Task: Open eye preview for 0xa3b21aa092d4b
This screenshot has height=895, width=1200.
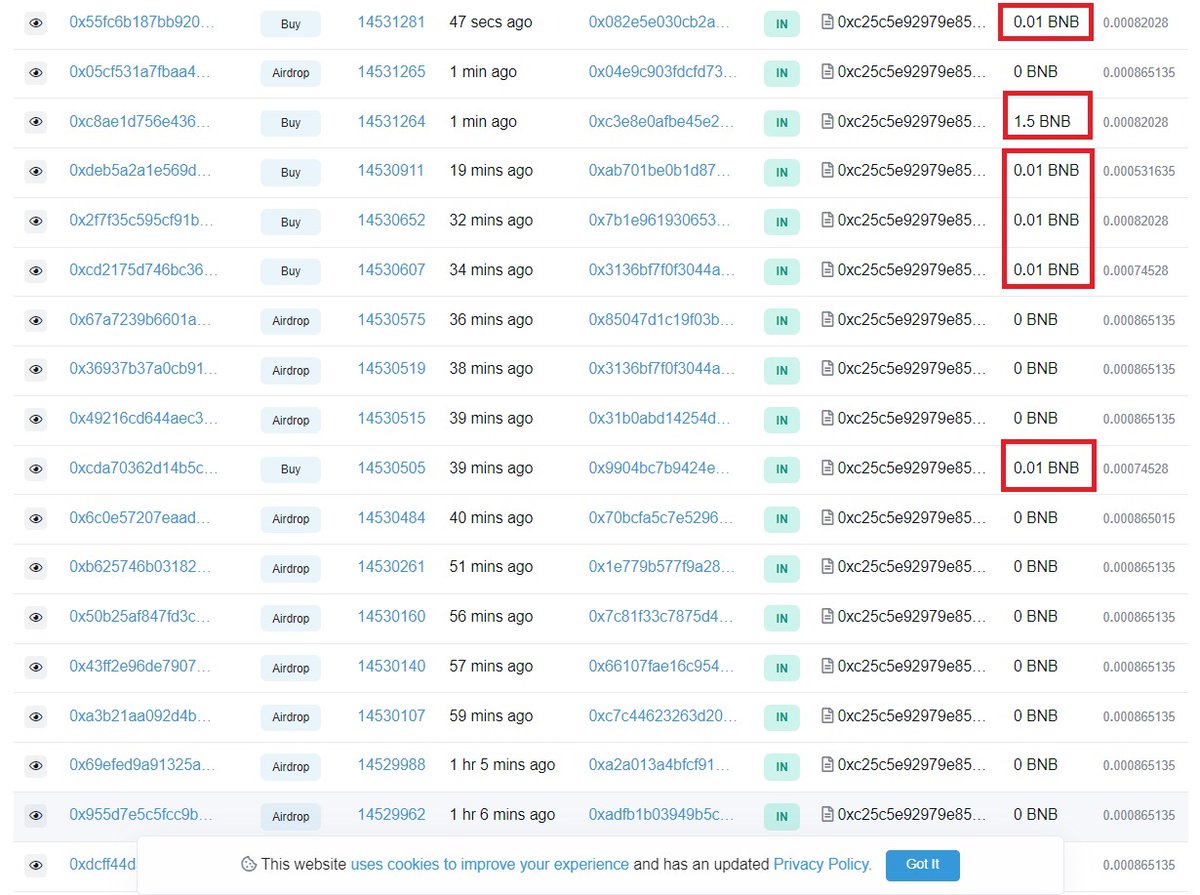Action: pos(36,716)
